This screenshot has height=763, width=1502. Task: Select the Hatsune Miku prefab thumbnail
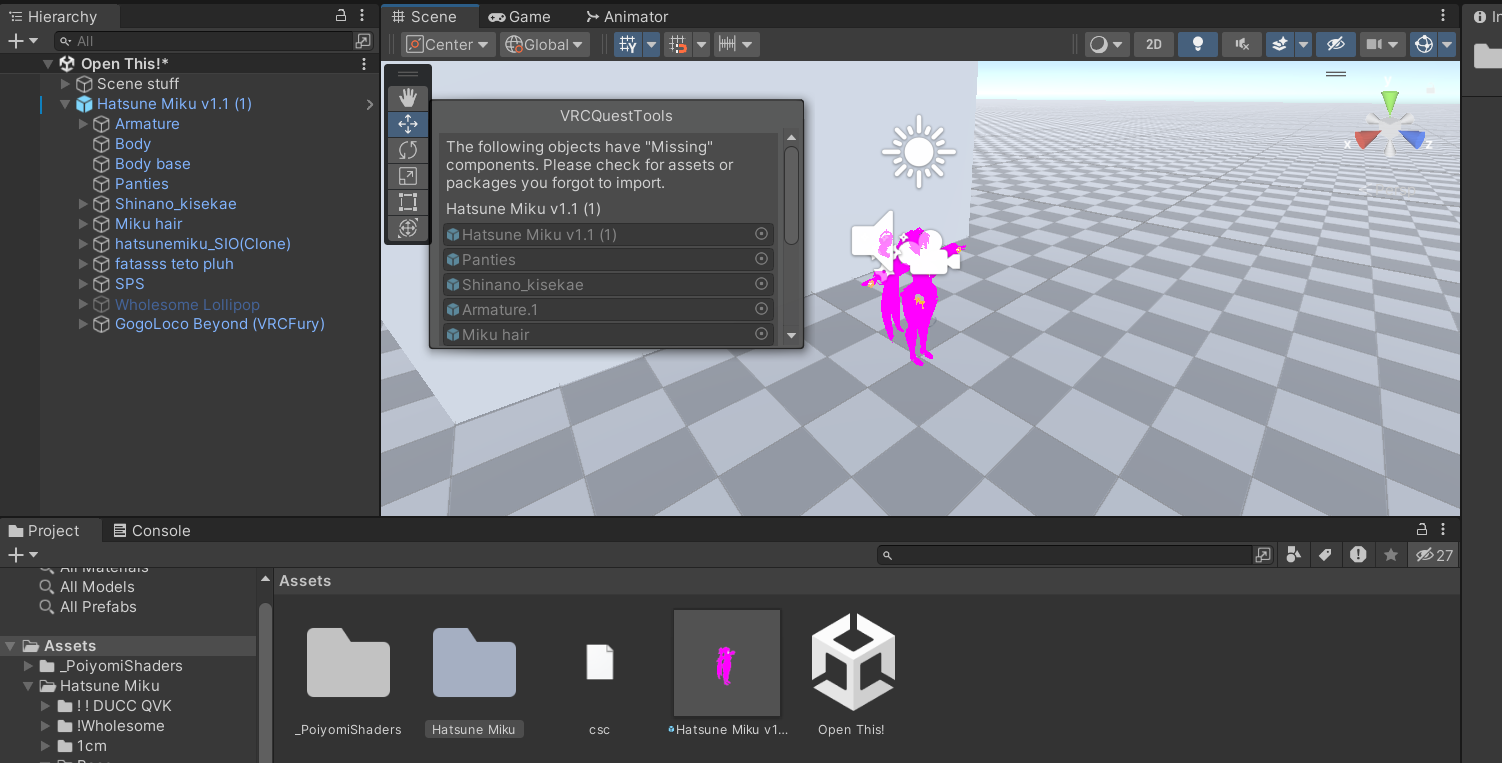coord(727,663)
